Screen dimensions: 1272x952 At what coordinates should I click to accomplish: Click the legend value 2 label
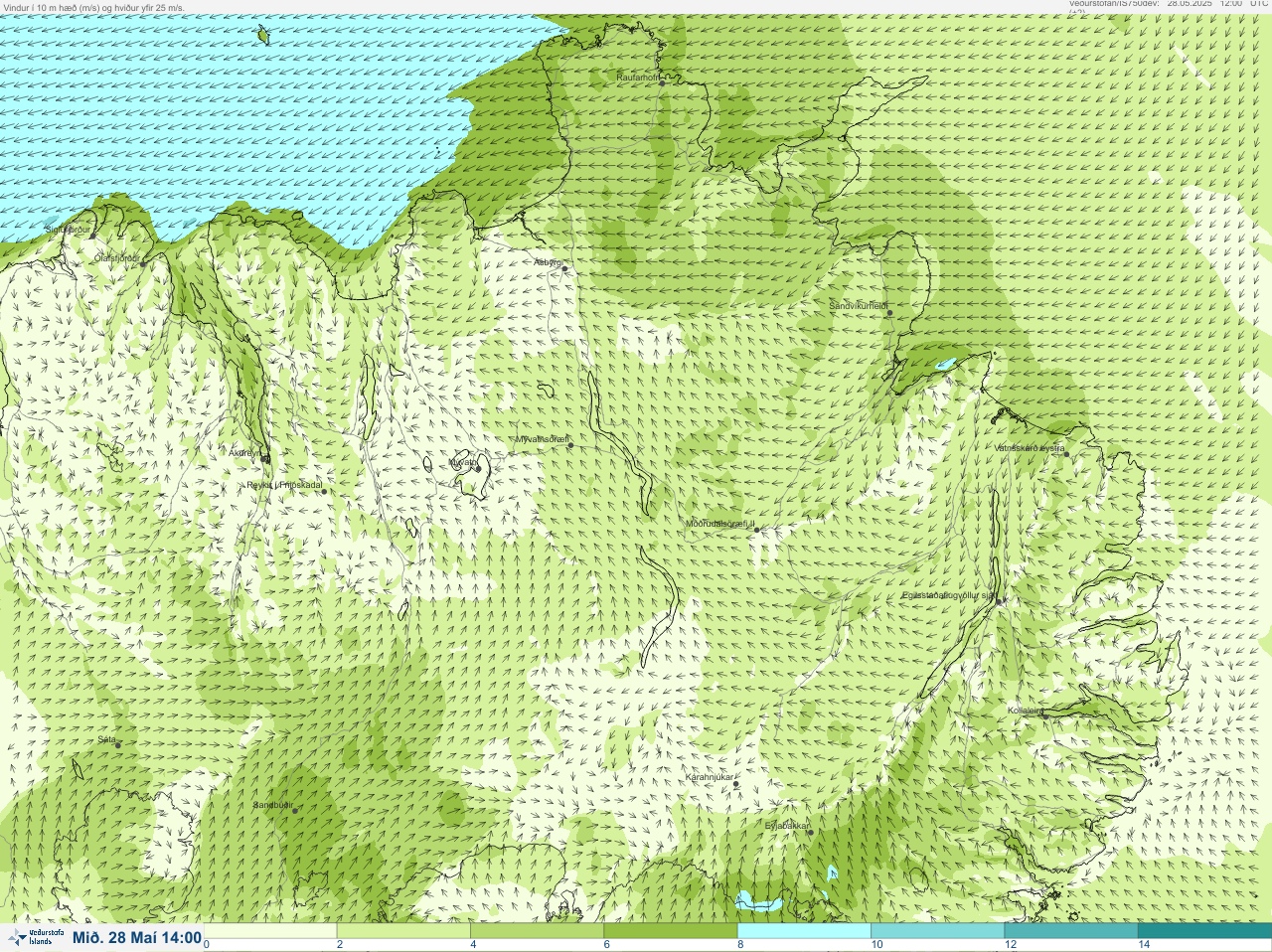[340, 945]
